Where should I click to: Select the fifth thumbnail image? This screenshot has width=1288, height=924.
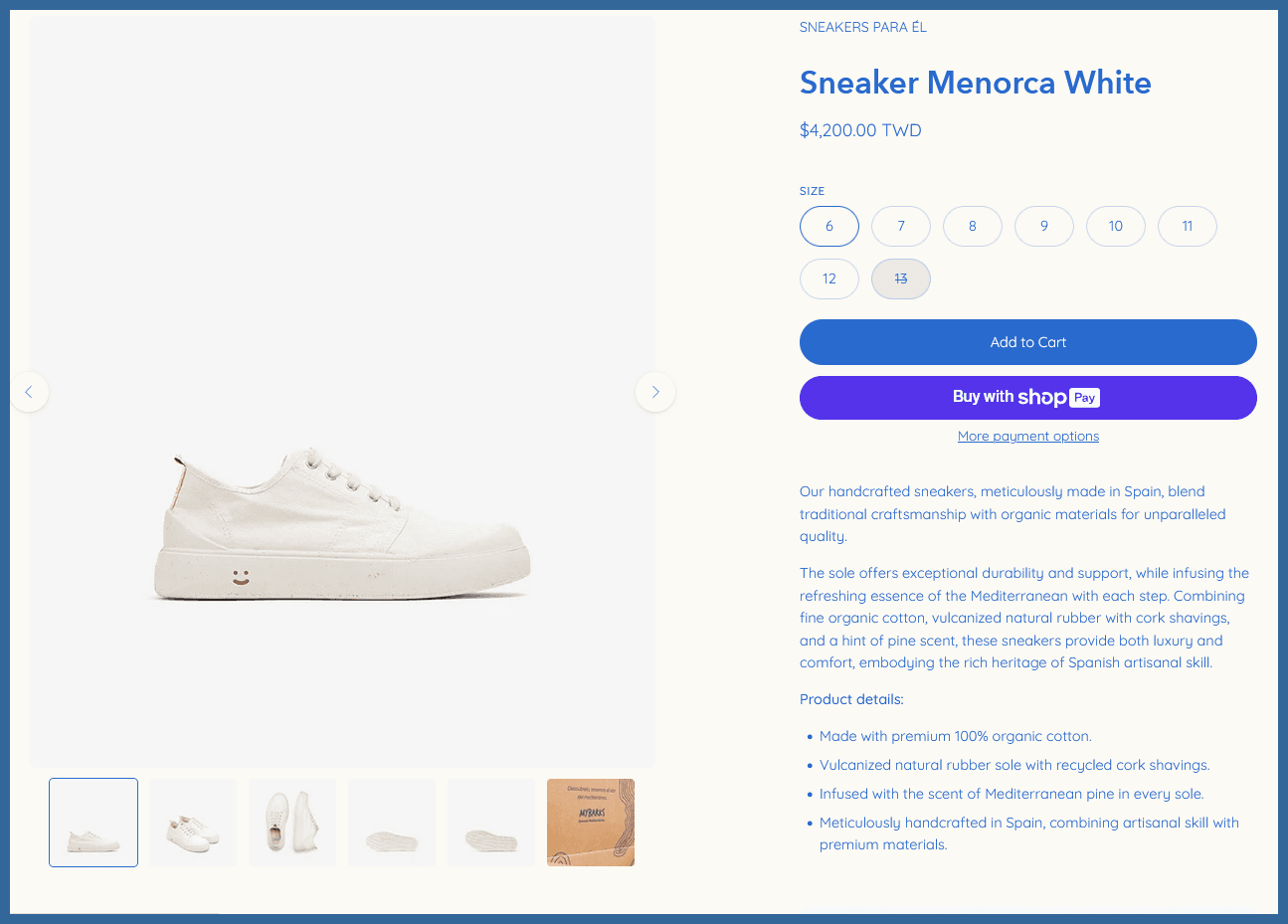coord(491,823)
